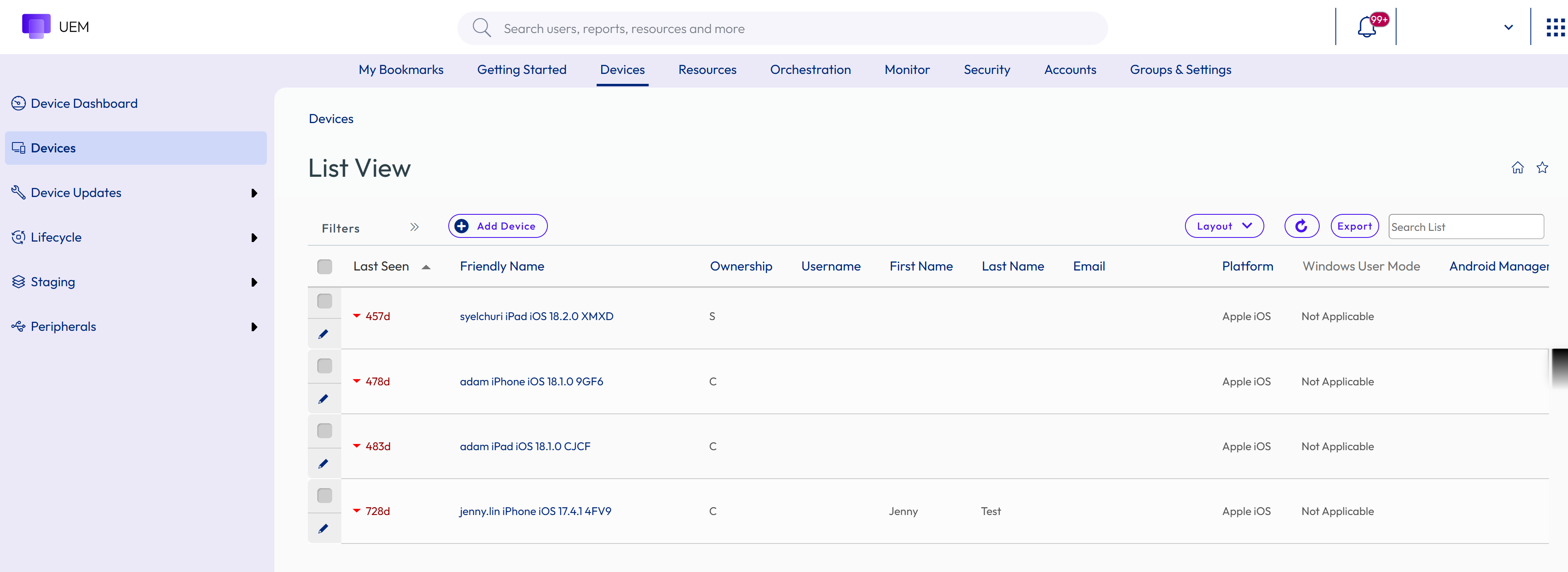The height and width of the screenshot is (572, 1568).
Task: Toggle the Last Seen sort arrow
Action: tap(426, 267)
